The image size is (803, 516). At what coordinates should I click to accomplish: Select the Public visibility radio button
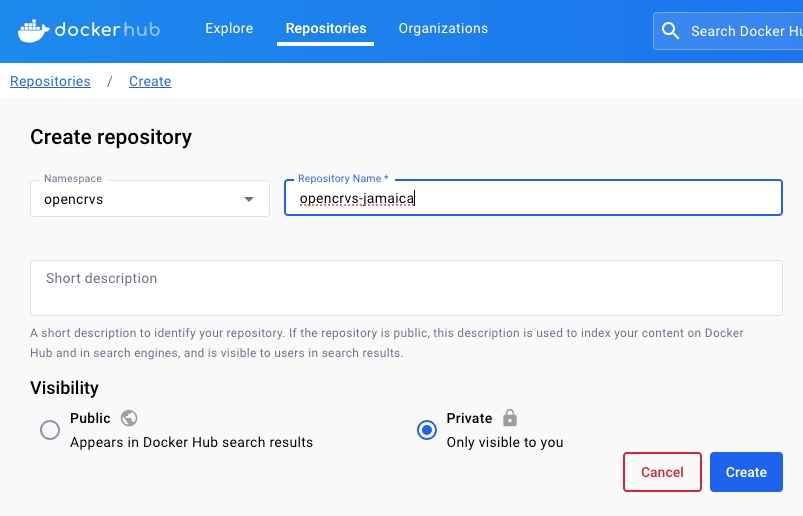click(50, 430)
